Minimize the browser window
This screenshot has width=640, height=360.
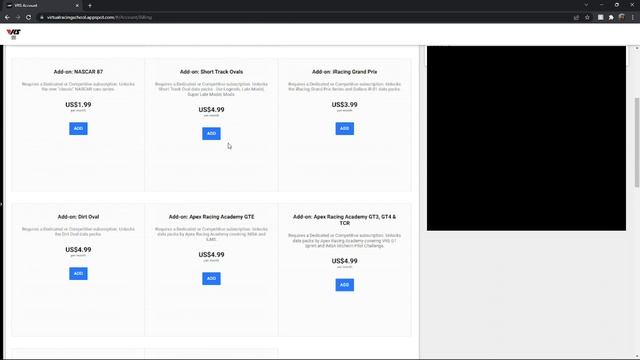pos(602,5)
